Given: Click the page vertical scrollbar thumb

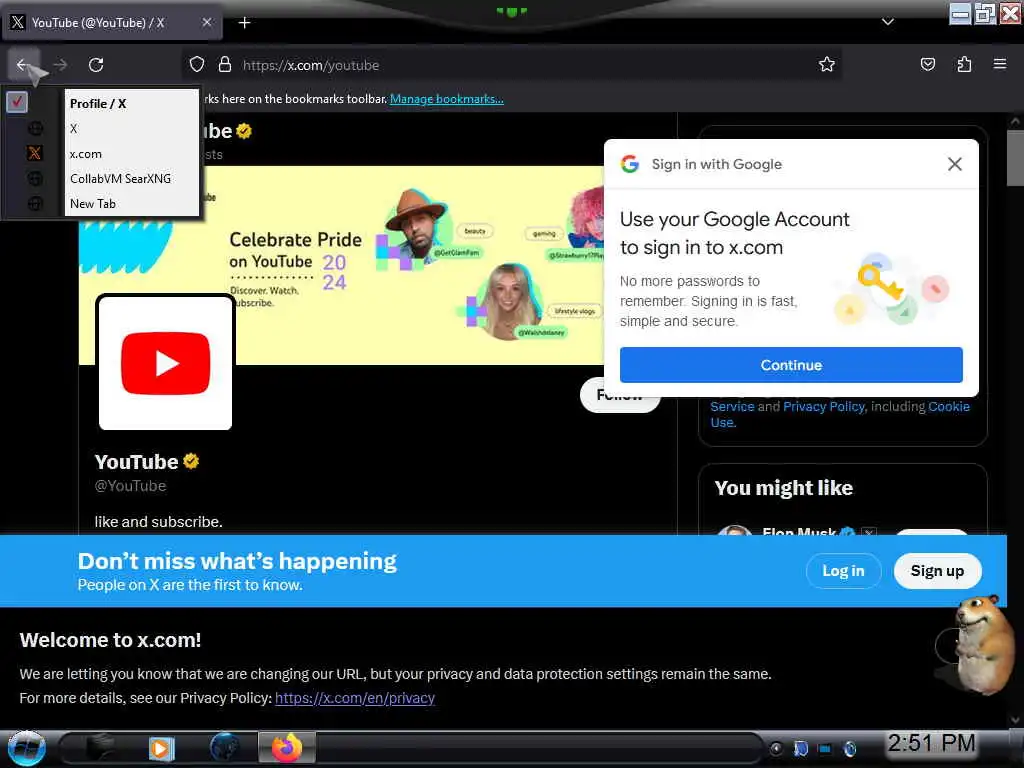Looking at the screenshot, I should (1014, 157).
